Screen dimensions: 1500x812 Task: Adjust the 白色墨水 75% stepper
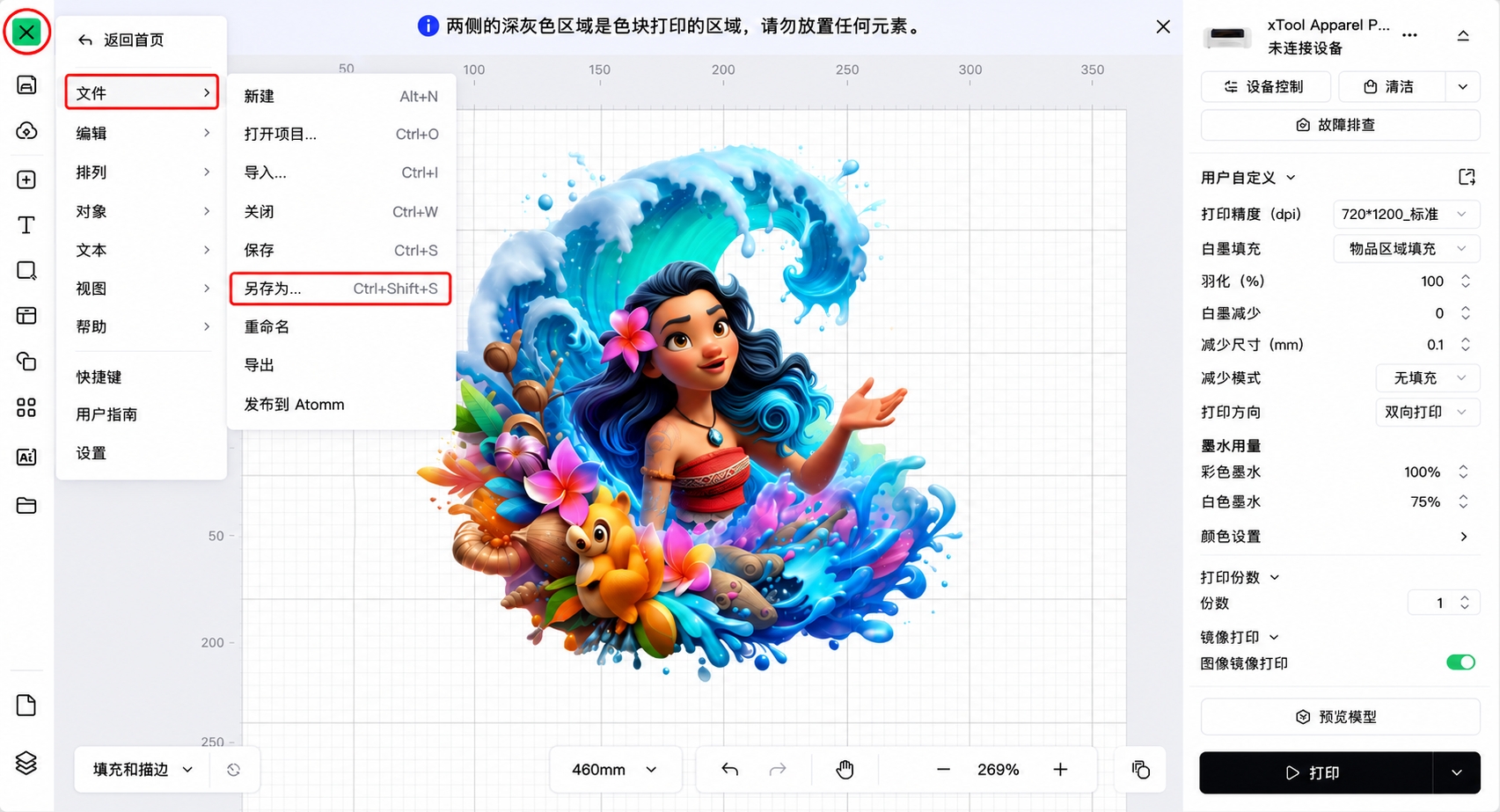point(1464,501)
